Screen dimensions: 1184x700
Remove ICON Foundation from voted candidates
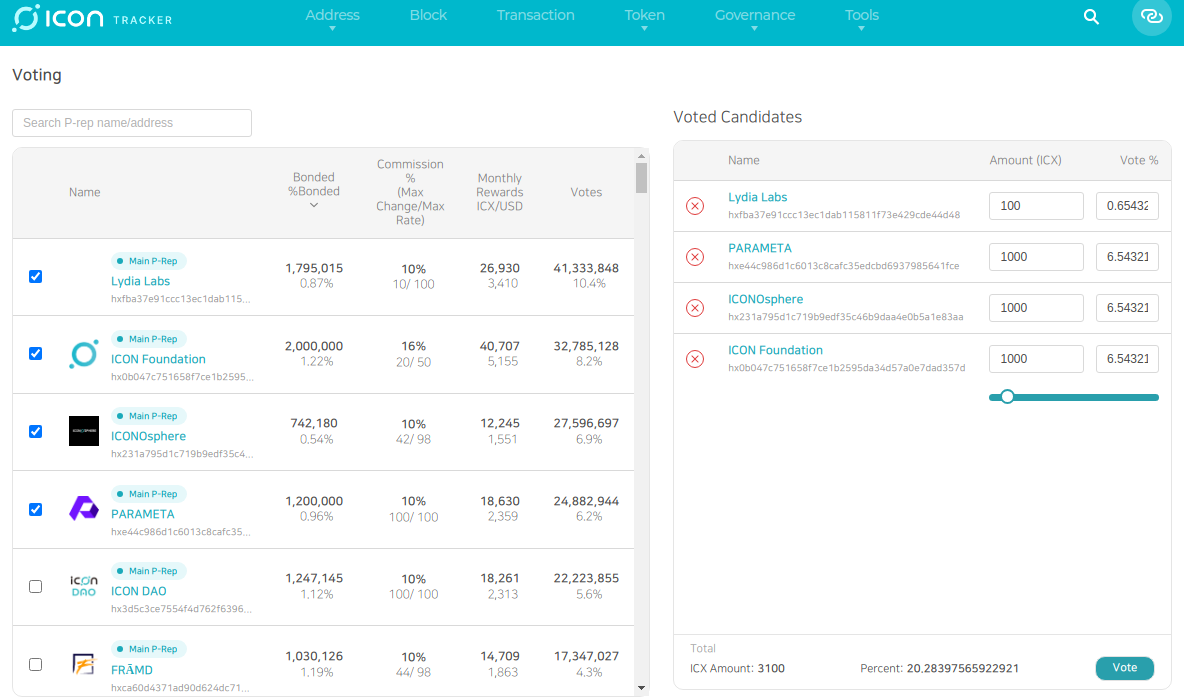pos(694,359)
